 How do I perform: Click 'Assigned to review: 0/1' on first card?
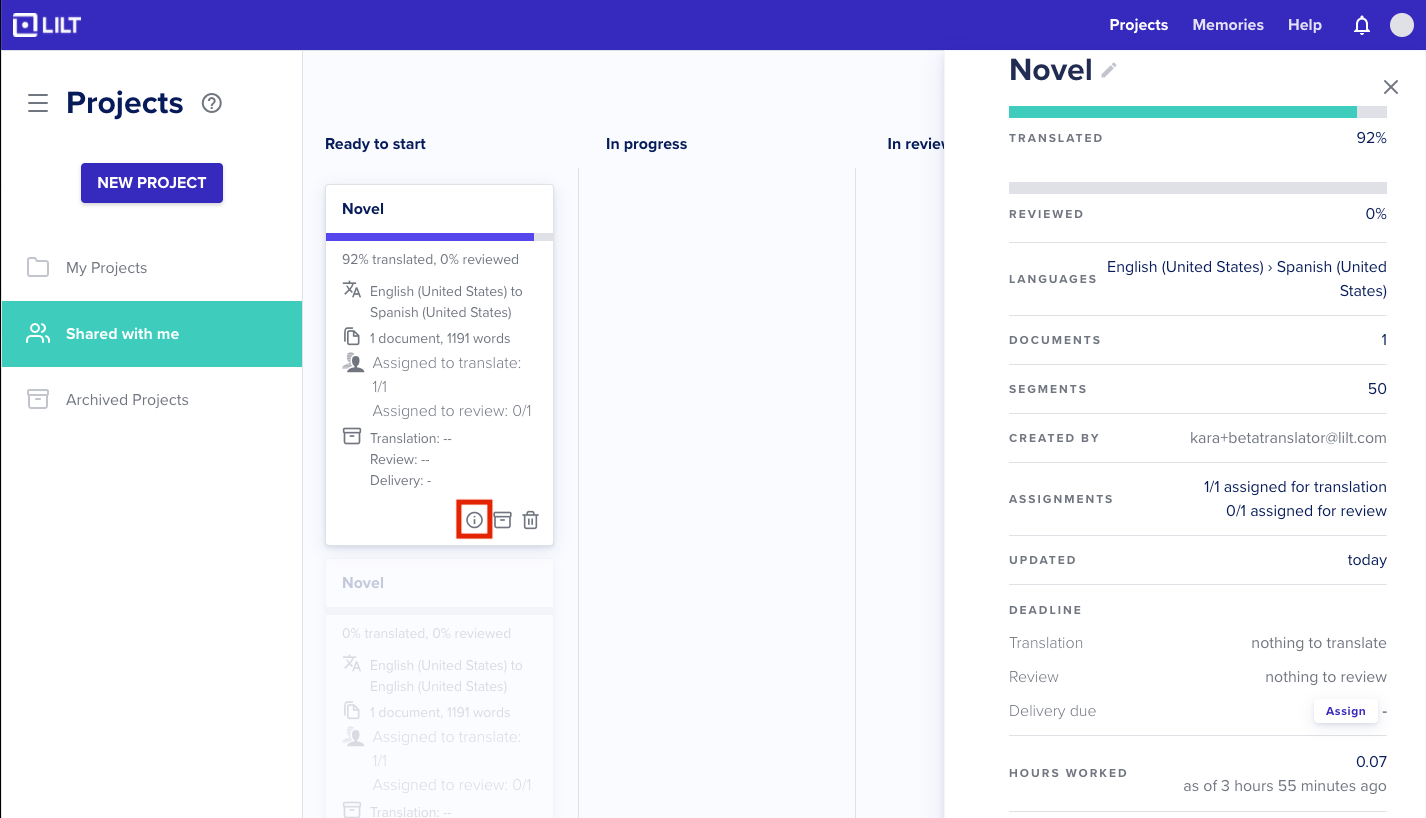pos(452,411)
